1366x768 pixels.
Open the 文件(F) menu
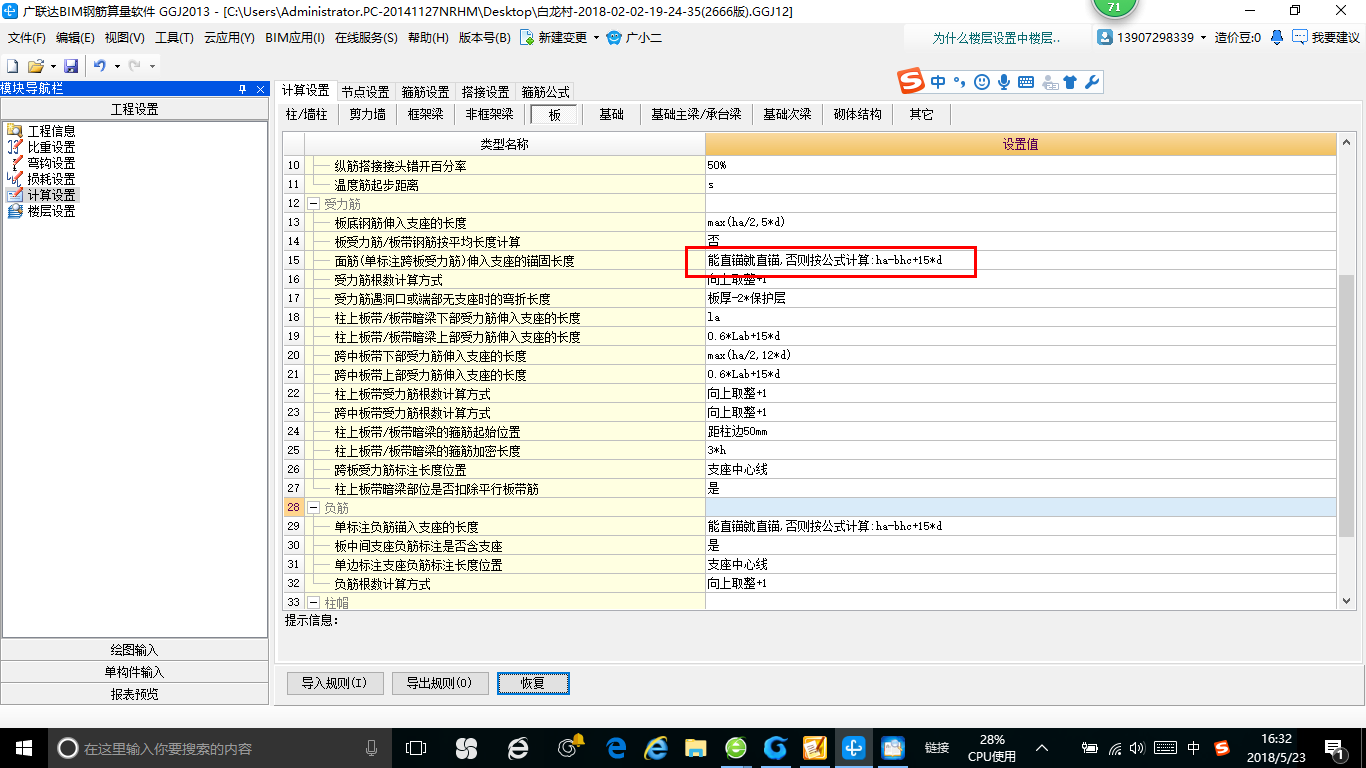pyautogui.click(x=27, y=38)
